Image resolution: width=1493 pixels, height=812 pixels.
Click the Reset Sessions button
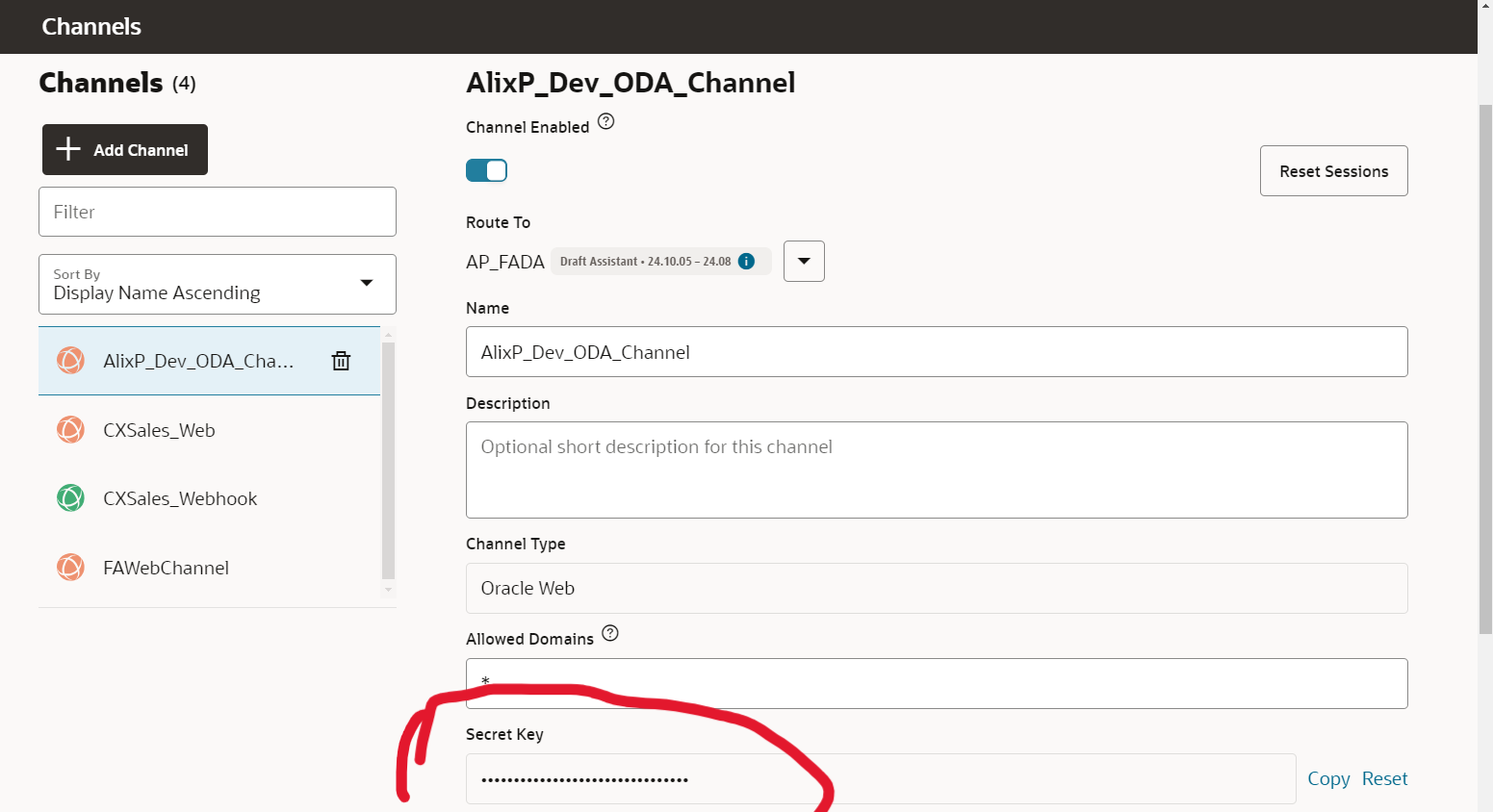[1333, 170]
